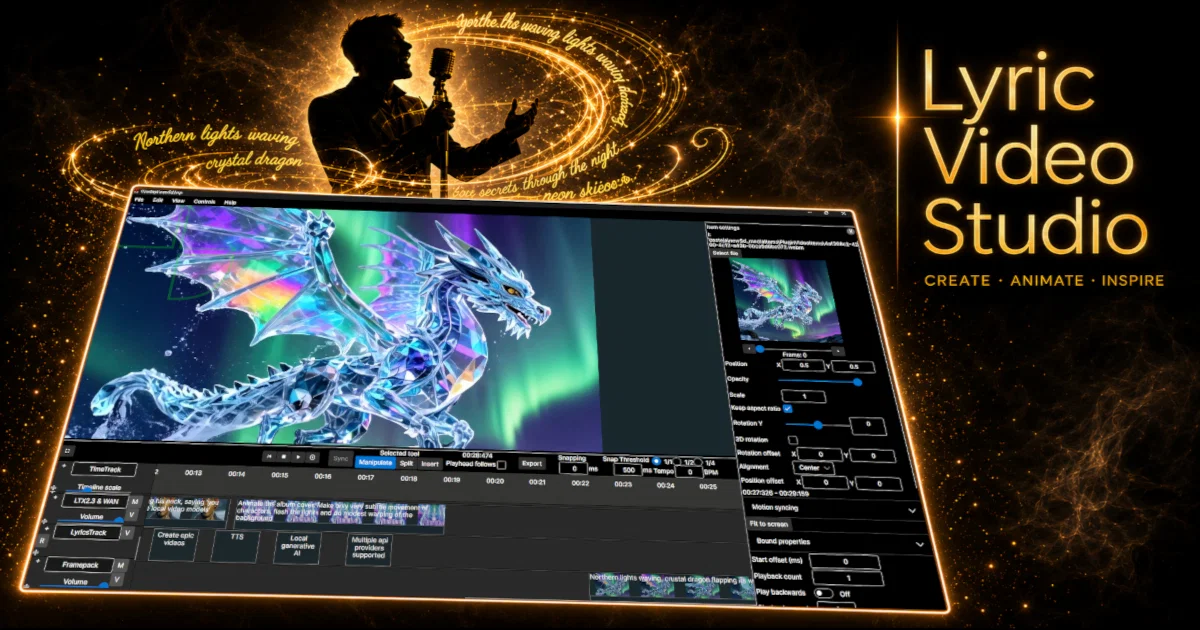
Task: Click the R button left of LyricsTrack
Action: coord(42,540)
